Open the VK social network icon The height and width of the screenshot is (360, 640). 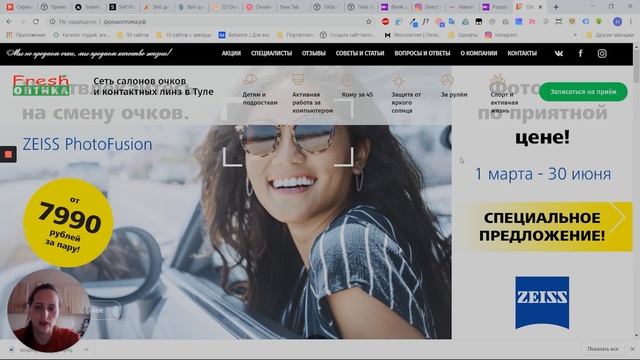(x=558, y=53)
